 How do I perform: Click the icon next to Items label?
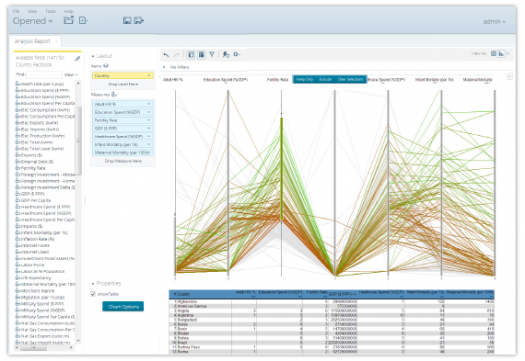click(x=106, y=66)
